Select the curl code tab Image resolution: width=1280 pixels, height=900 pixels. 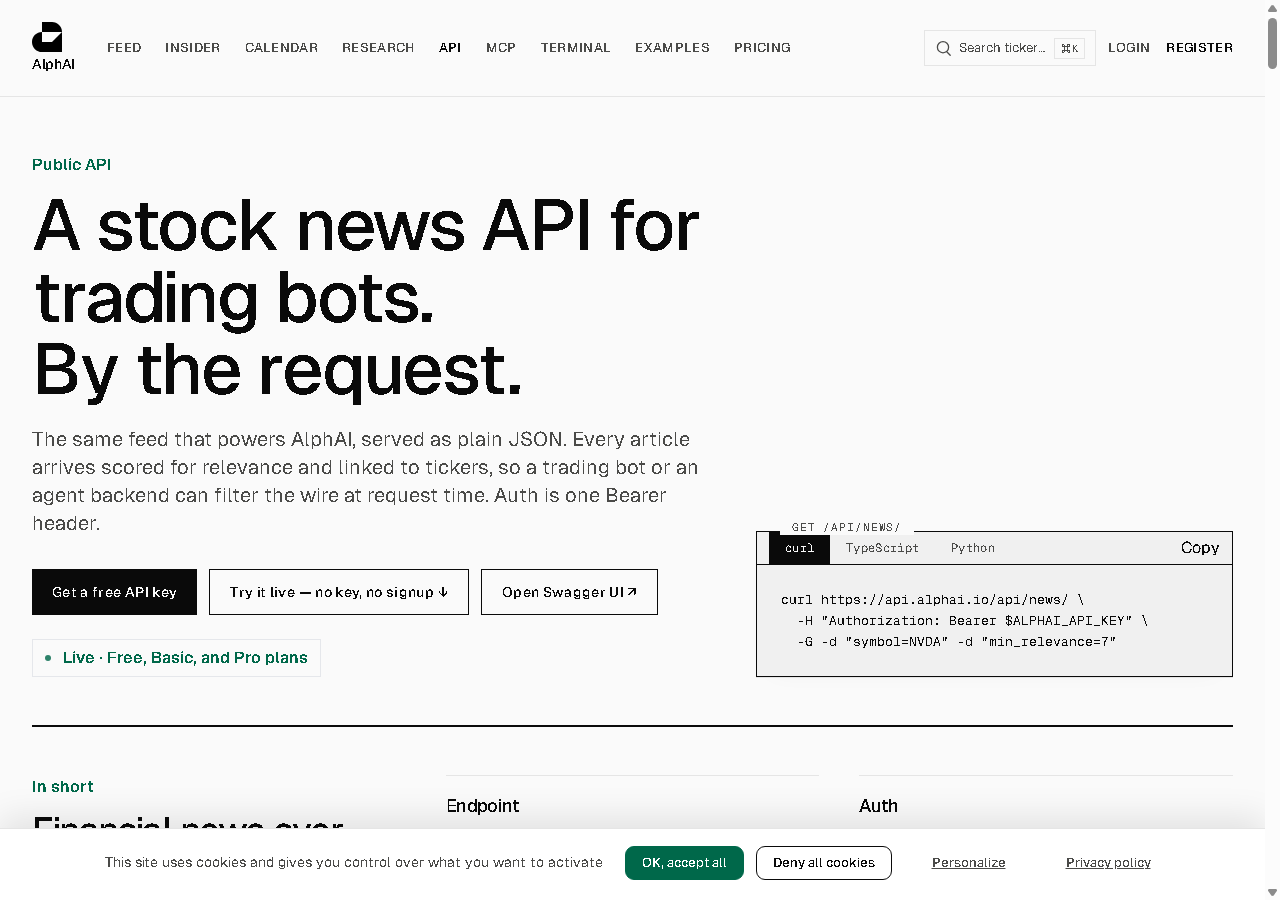(799, 548)
